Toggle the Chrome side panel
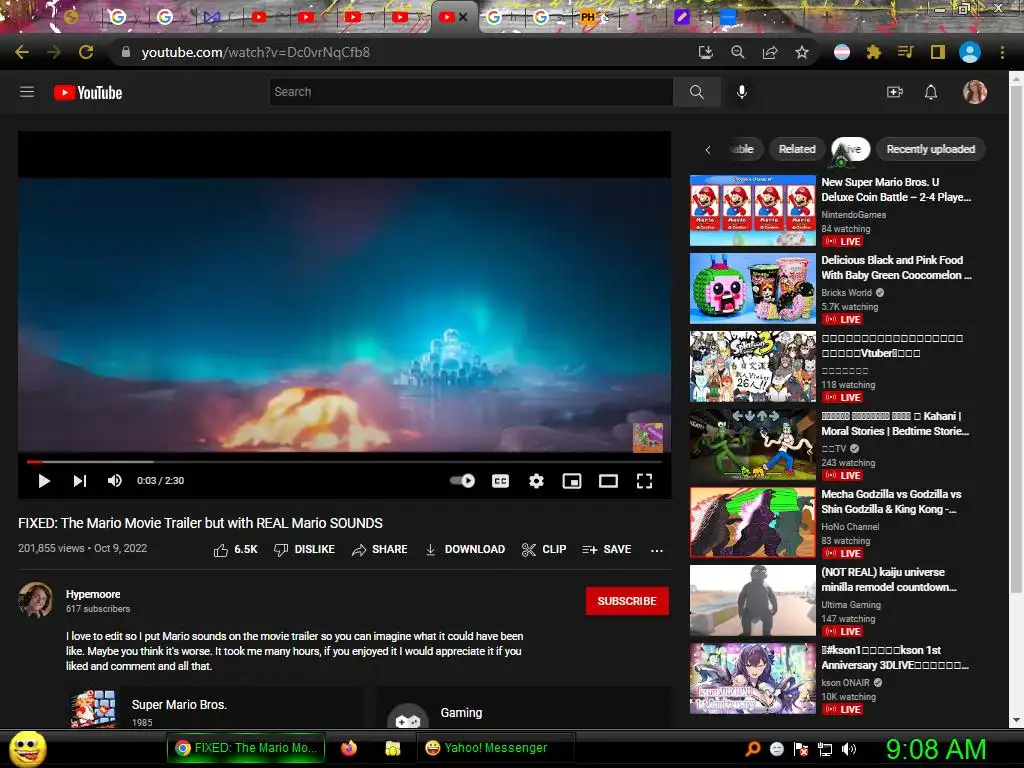 coord(938,52)
